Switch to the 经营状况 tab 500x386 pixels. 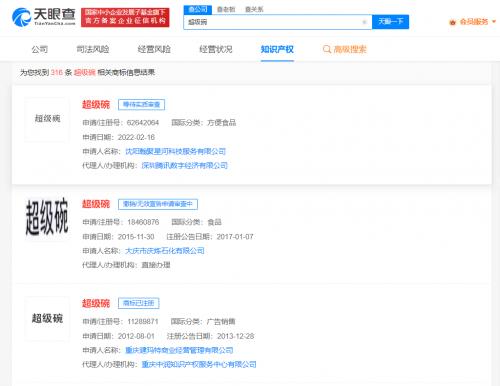point(216,49)
